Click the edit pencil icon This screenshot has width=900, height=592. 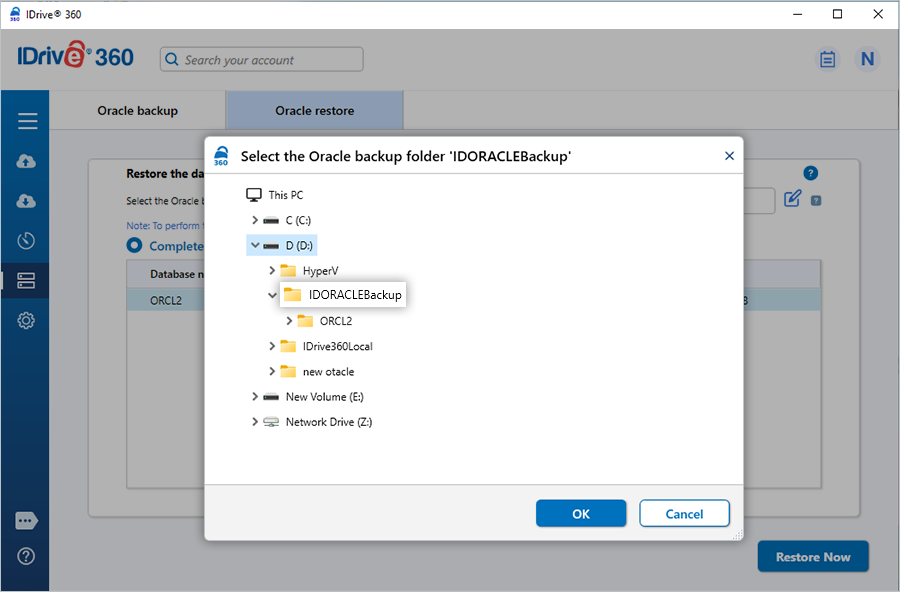point(792,199)
